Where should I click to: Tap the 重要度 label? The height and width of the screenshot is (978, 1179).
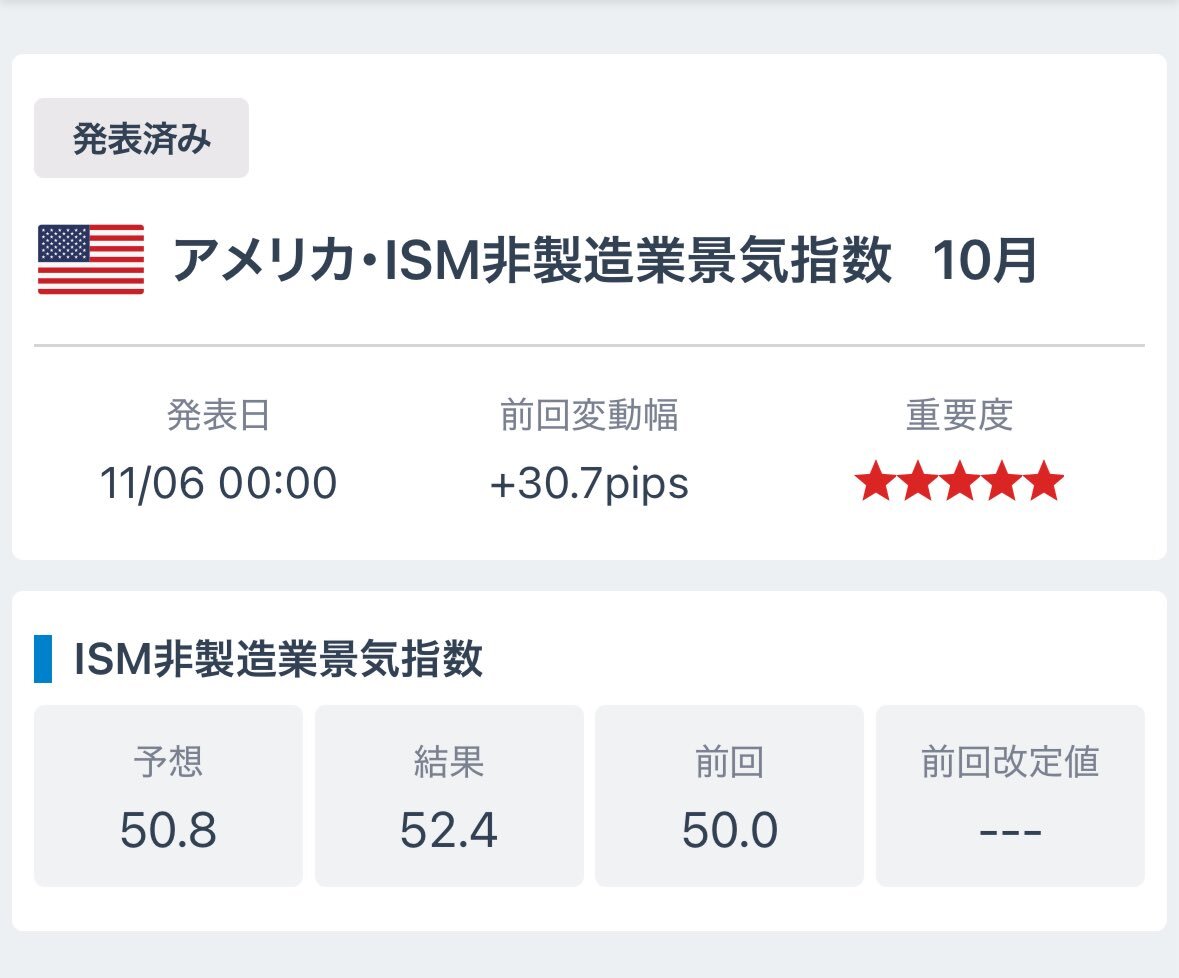(x=959, y=414)
